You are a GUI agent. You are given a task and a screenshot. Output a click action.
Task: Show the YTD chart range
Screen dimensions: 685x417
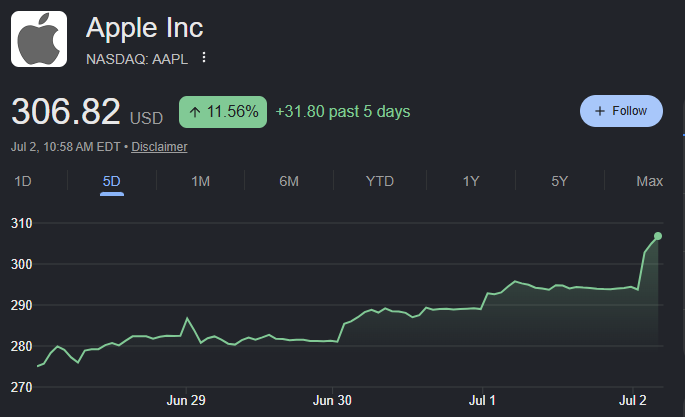[x=380, y=181]
